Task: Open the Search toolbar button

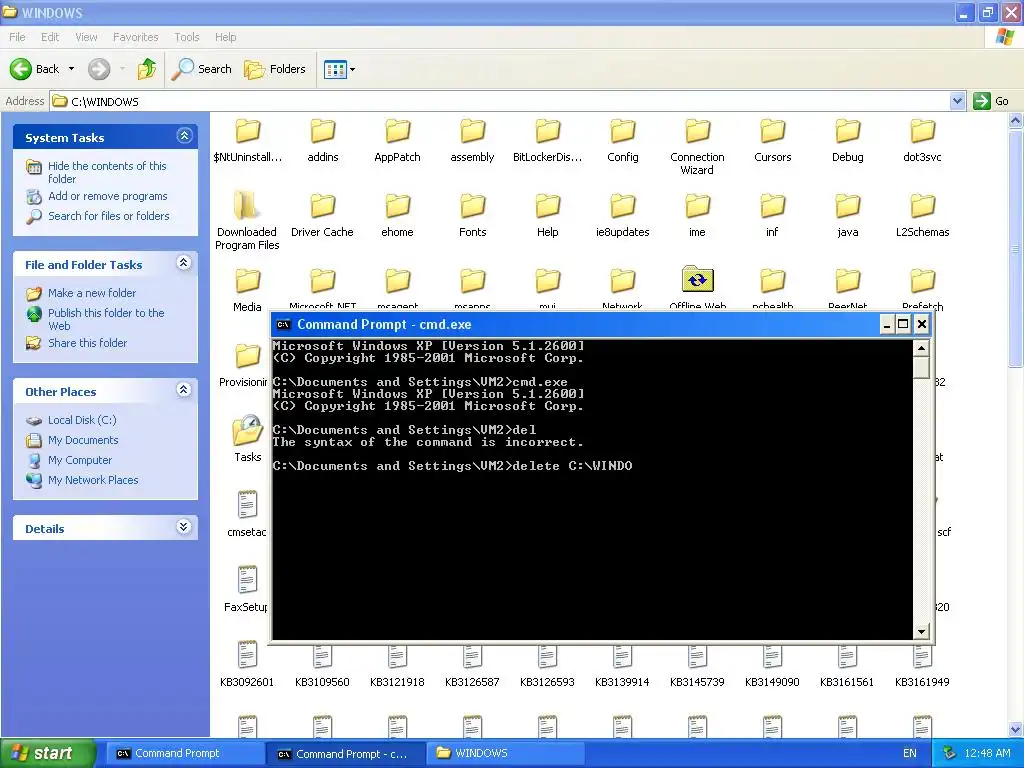Action: [202, 69]
